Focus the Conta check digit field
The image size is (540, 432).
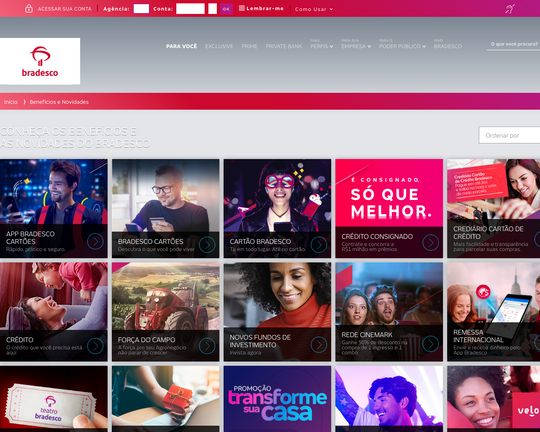click(212, 9)
